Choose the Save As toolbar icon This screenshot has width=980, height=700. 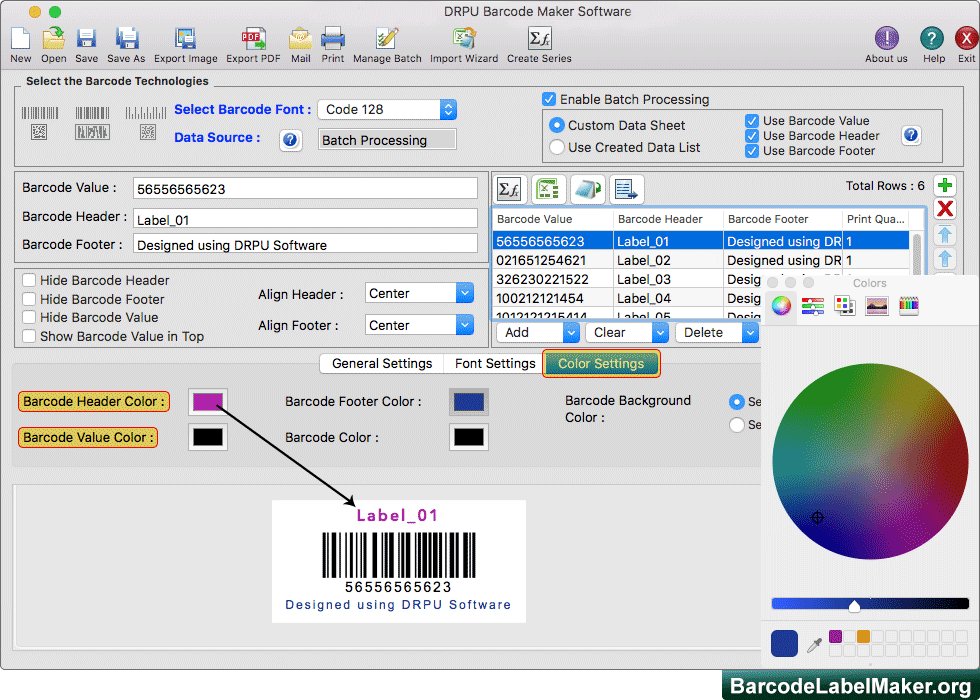(x=126, y=39)
